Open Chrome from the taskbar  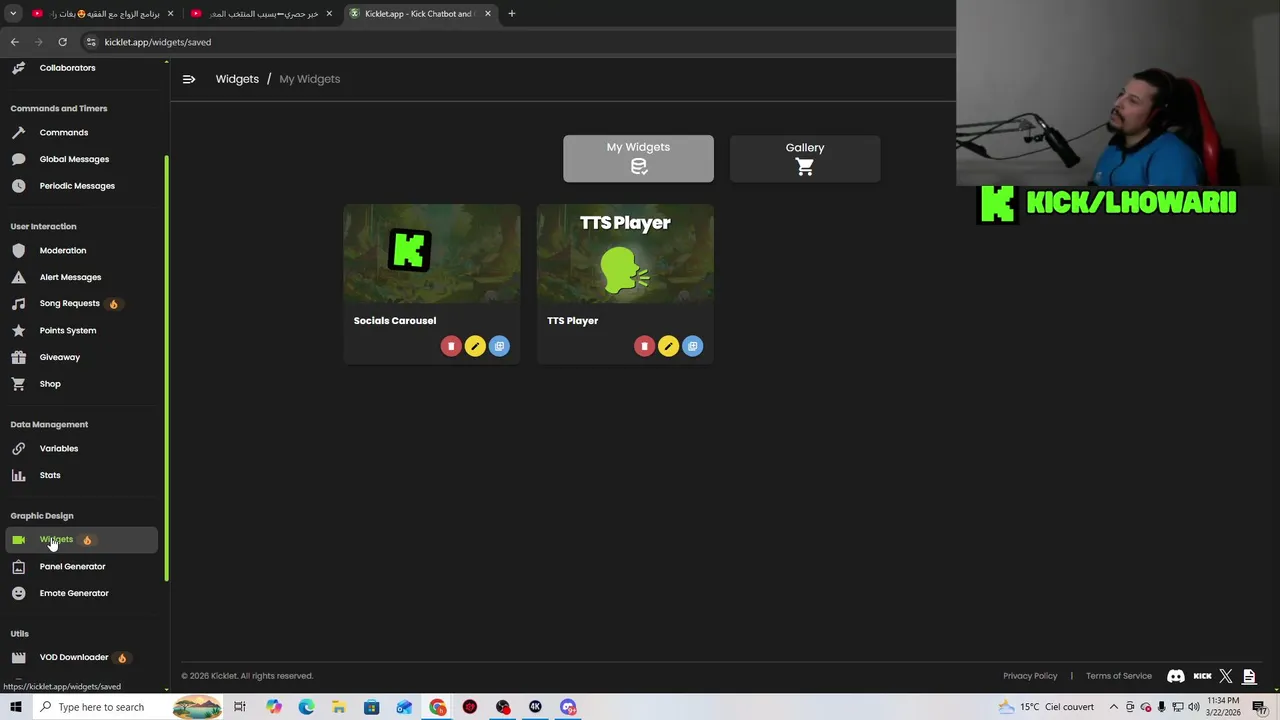pyautogui.click(x=438, y=707)
